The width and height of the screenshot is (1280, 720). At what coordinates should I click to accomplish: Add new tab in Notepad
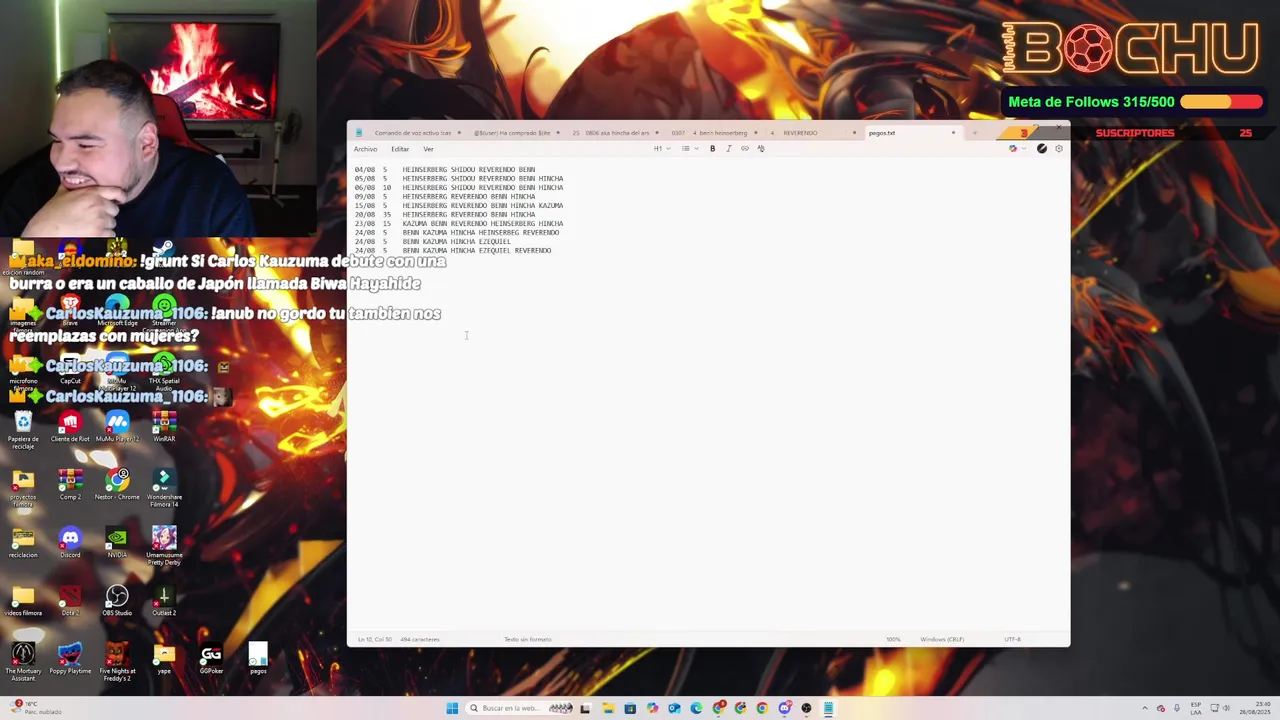click(975, 133)
